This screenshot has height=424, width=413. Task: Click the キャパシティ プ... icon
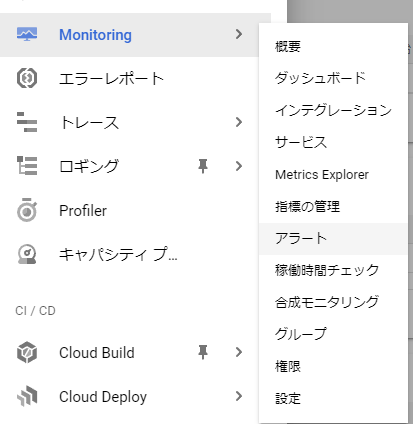pos(27,254)
